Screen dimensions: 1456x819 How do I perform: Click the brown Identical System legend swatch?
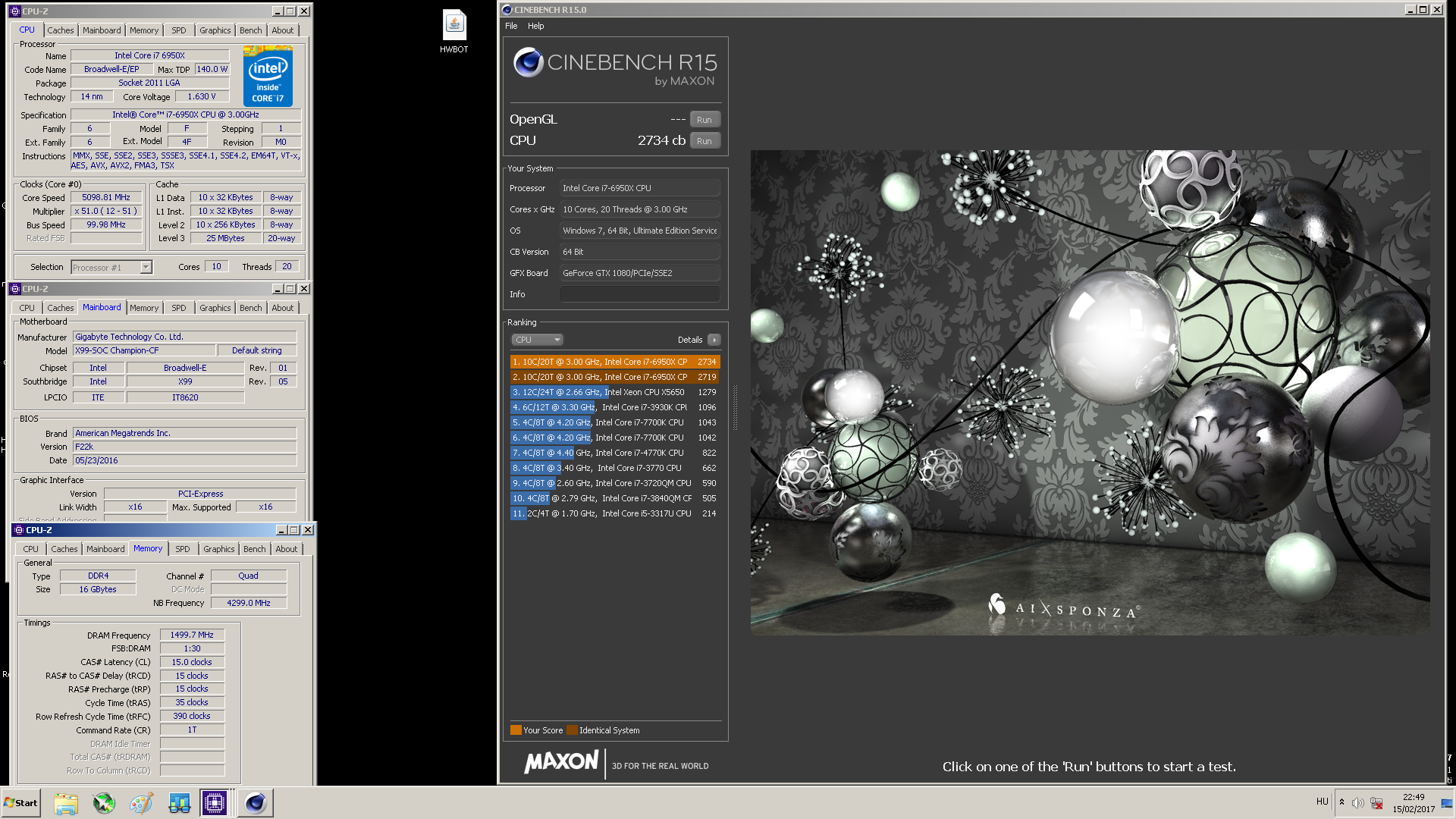click(572, 730)
